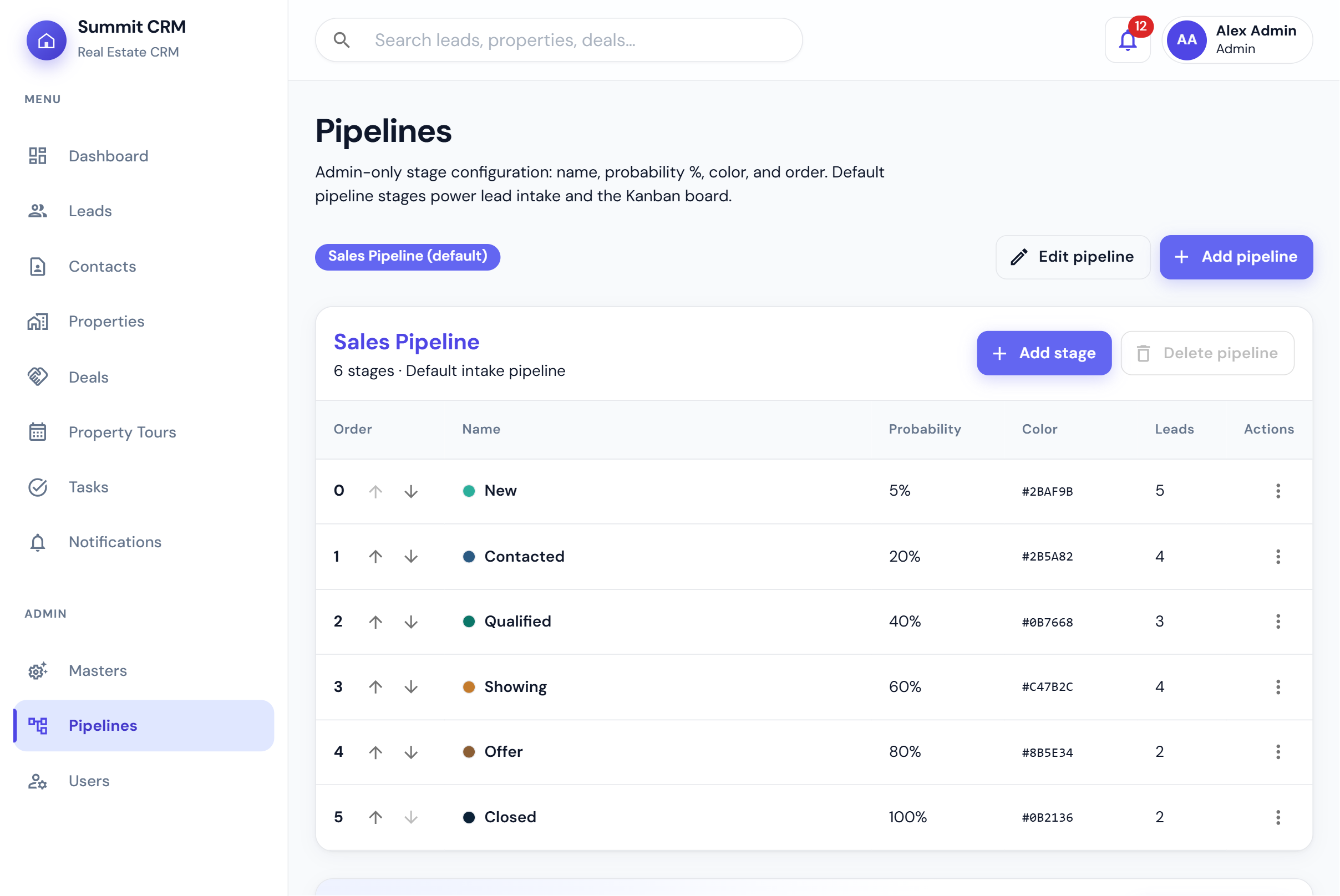Move the New stage down
Viewport: 1340px width, 896px height.
pyautogui.click(x=411, y=491)
